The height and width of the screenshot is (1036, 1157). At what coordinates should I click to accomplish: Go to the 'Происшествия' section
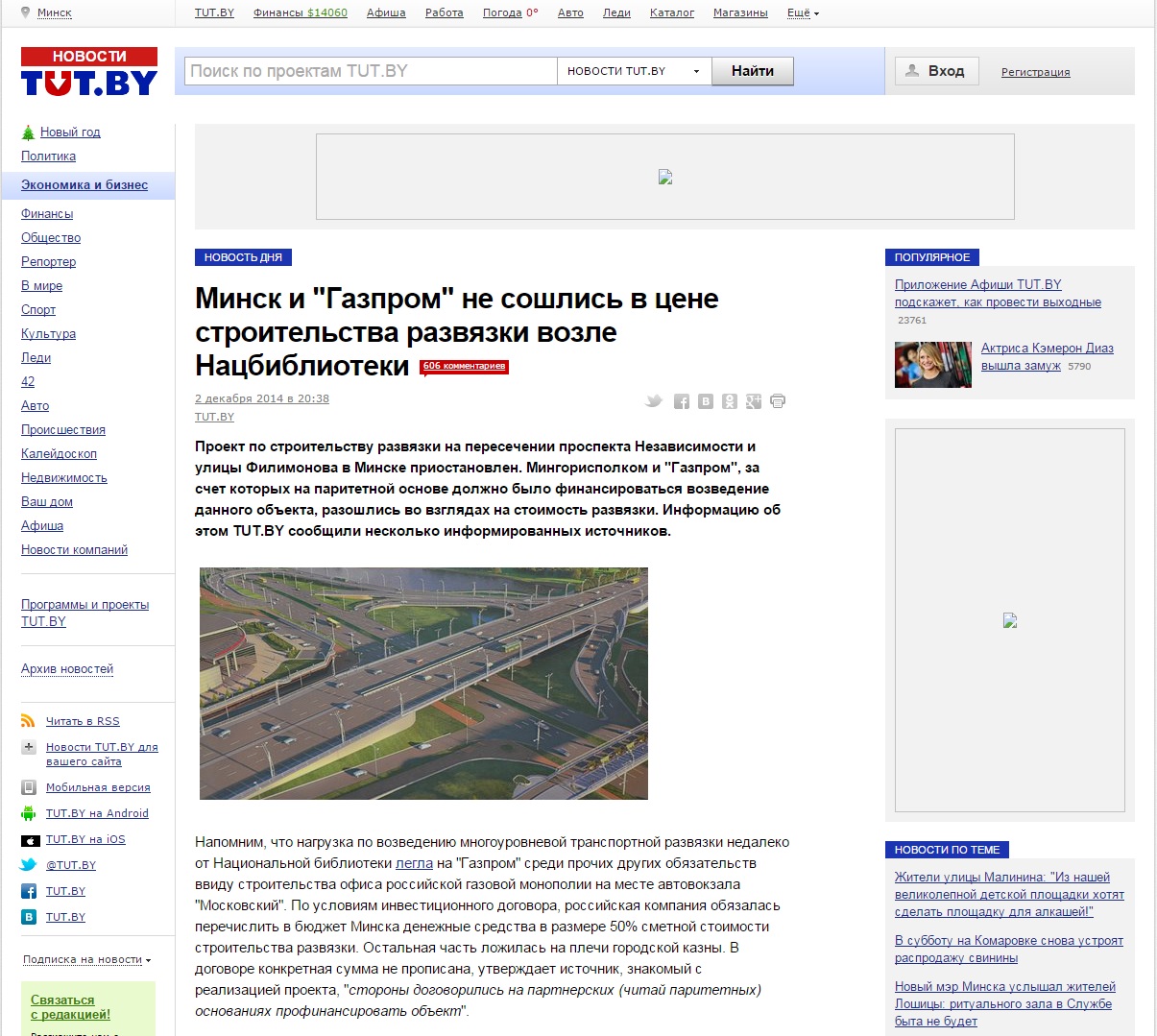[x=63, y=430]
